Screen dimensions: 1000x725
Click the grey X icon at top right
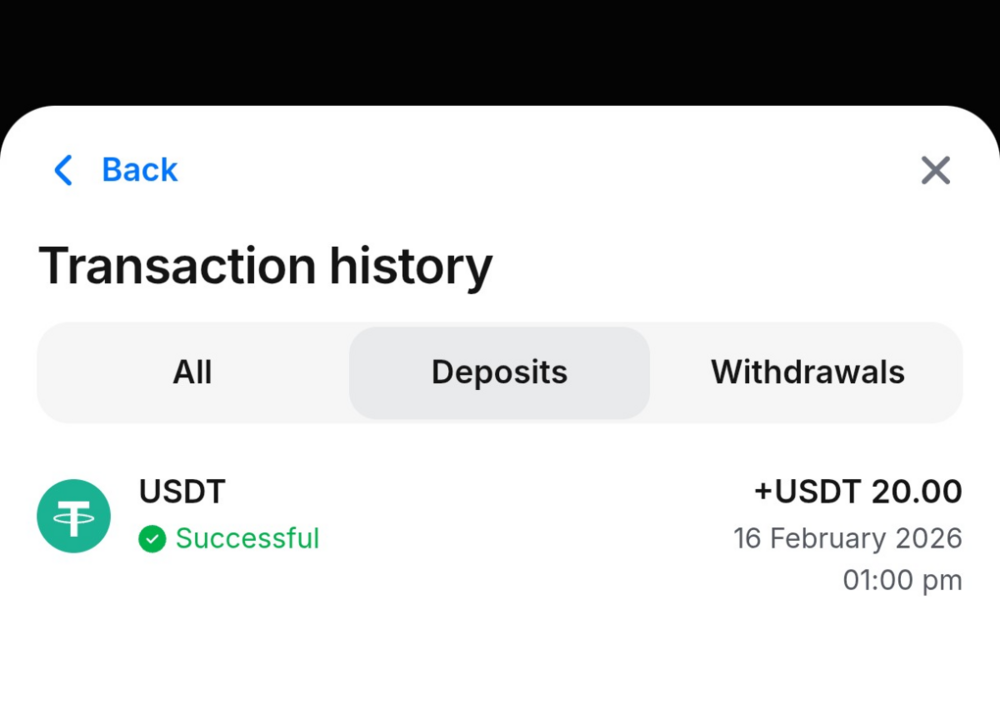pos(935,171)
